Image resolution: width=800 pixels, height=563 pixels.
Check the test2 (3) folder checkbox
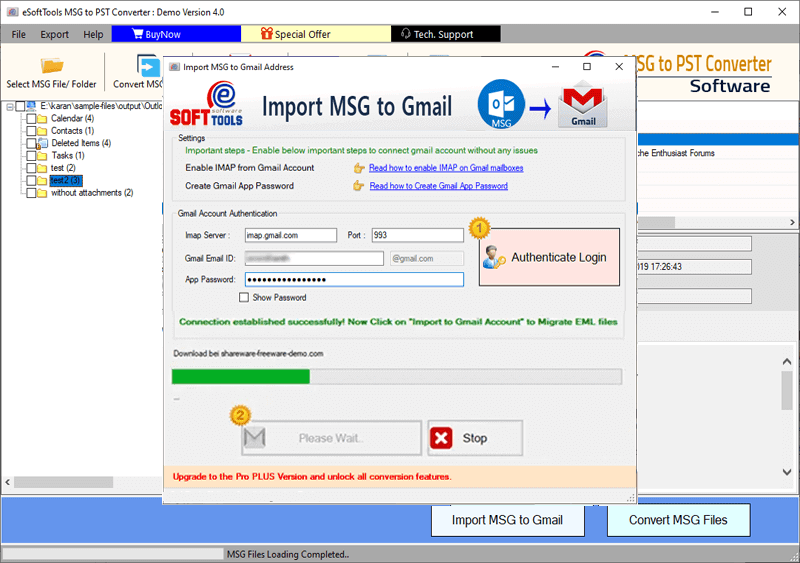coord(31,181)
